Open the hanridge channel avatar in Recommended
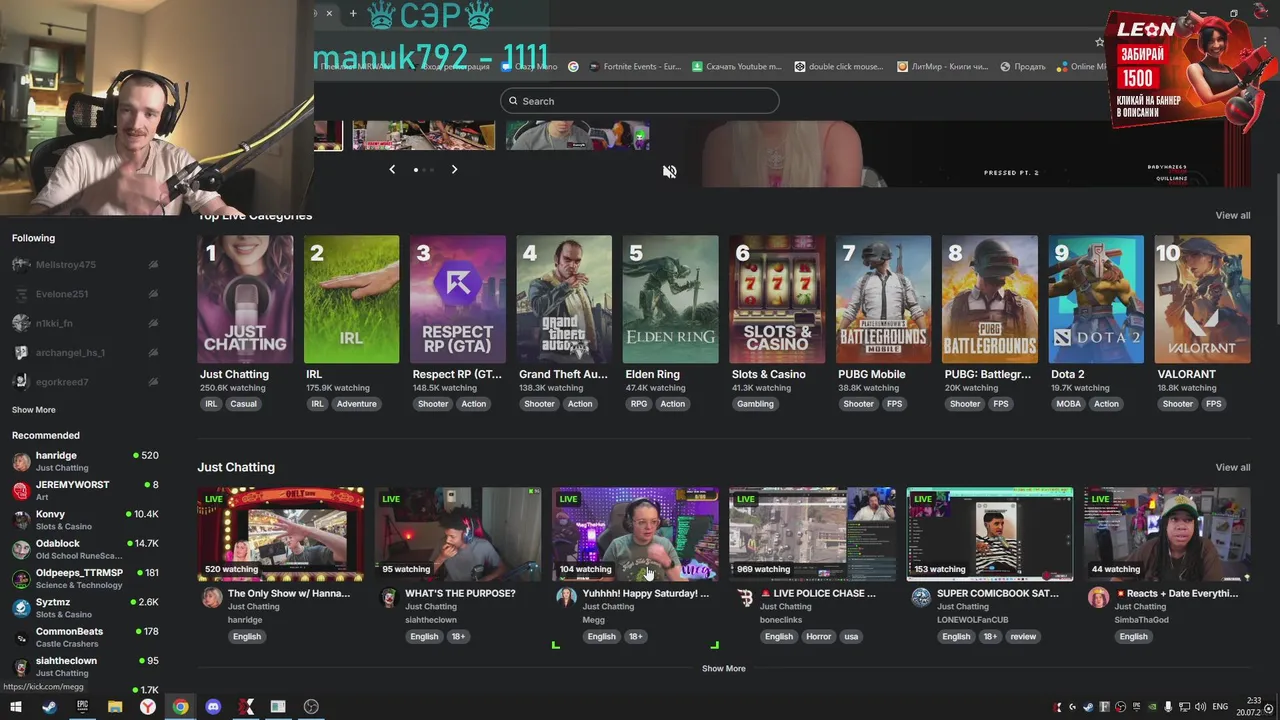 coord(21,461)
